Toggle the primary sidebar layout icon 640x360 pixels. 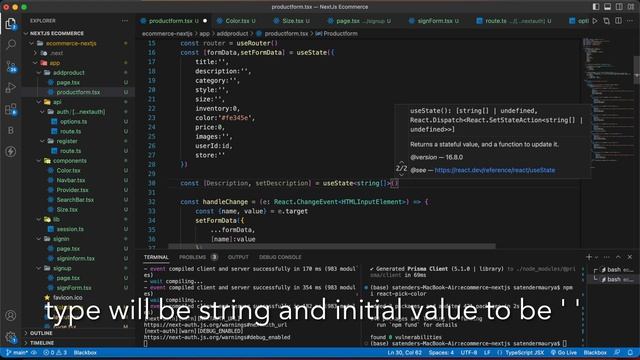tap(596, 7)
